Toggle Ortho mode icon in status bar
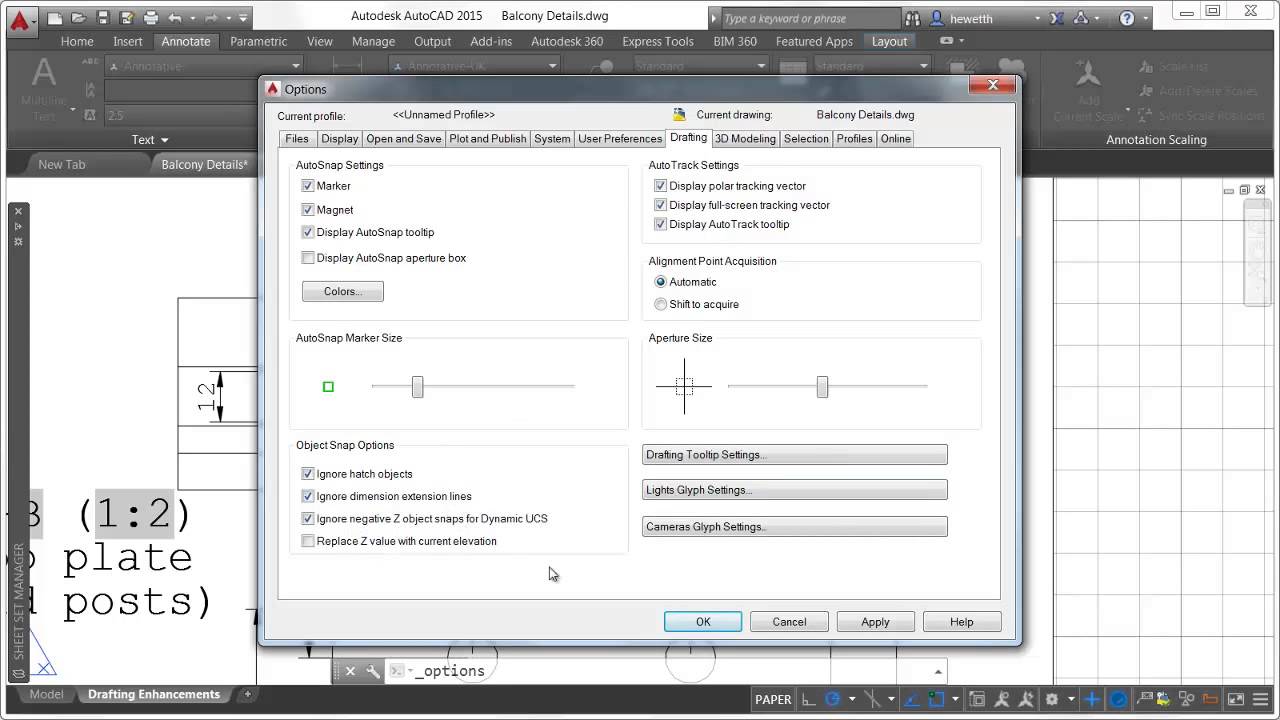The width and height of the screenshot is (1280, 720). pyautogui.click(x=809, y=699)
